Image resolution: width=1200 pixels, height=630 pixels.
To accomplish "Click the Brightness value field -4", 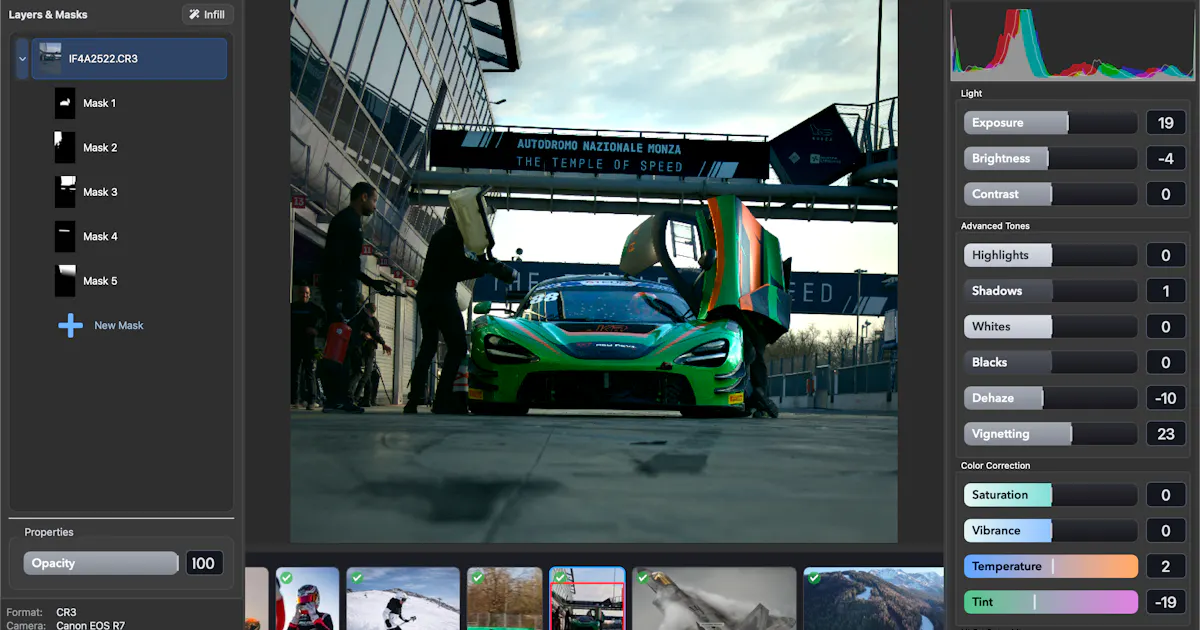I will (x=1166, y=158).
